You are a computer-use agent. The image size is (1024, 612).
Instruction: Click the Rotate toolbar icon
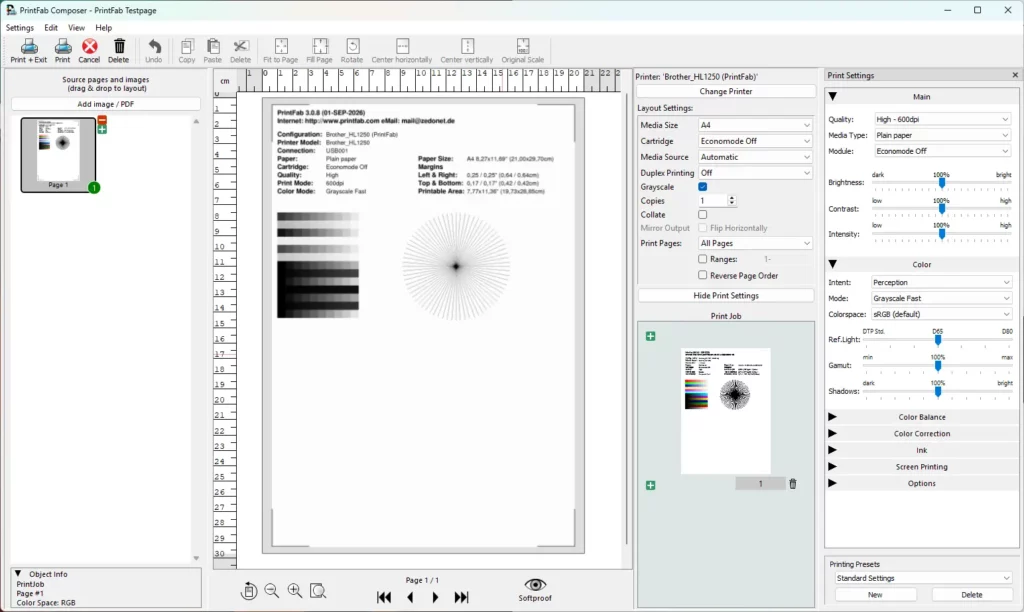(x=352, y=46)
